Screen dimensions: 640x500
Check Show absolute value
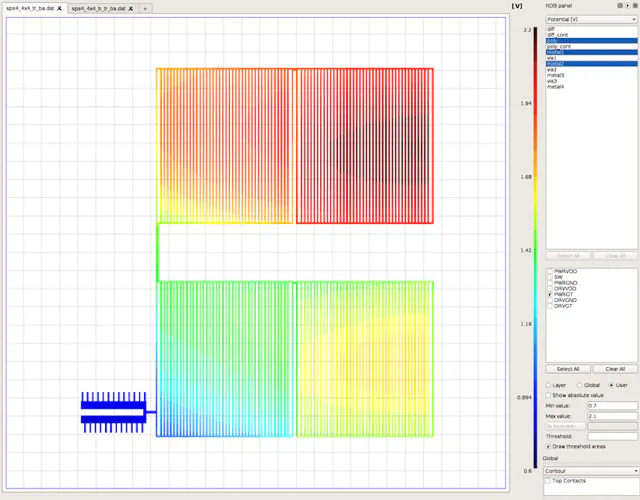[548, 395]
